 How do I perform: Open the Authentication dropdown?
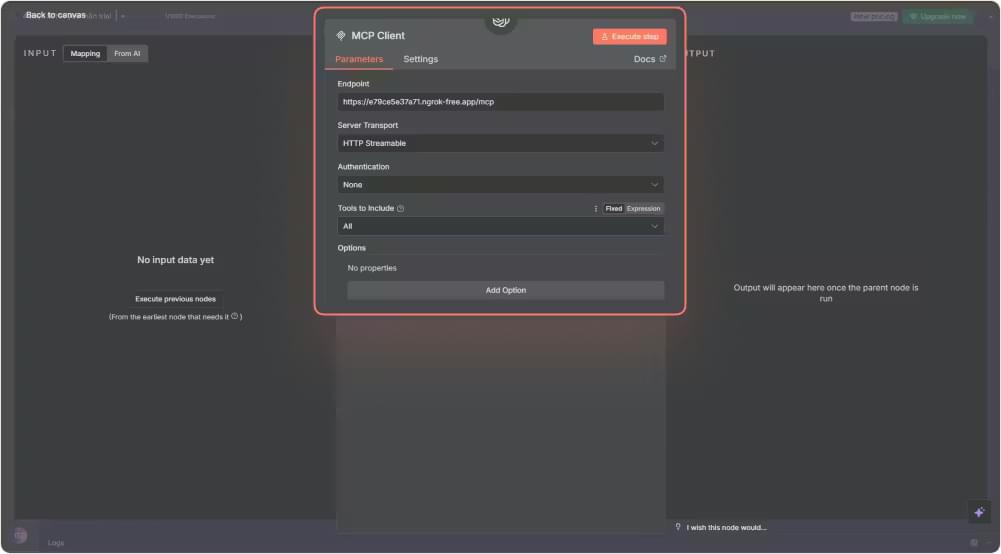[500, 185]
